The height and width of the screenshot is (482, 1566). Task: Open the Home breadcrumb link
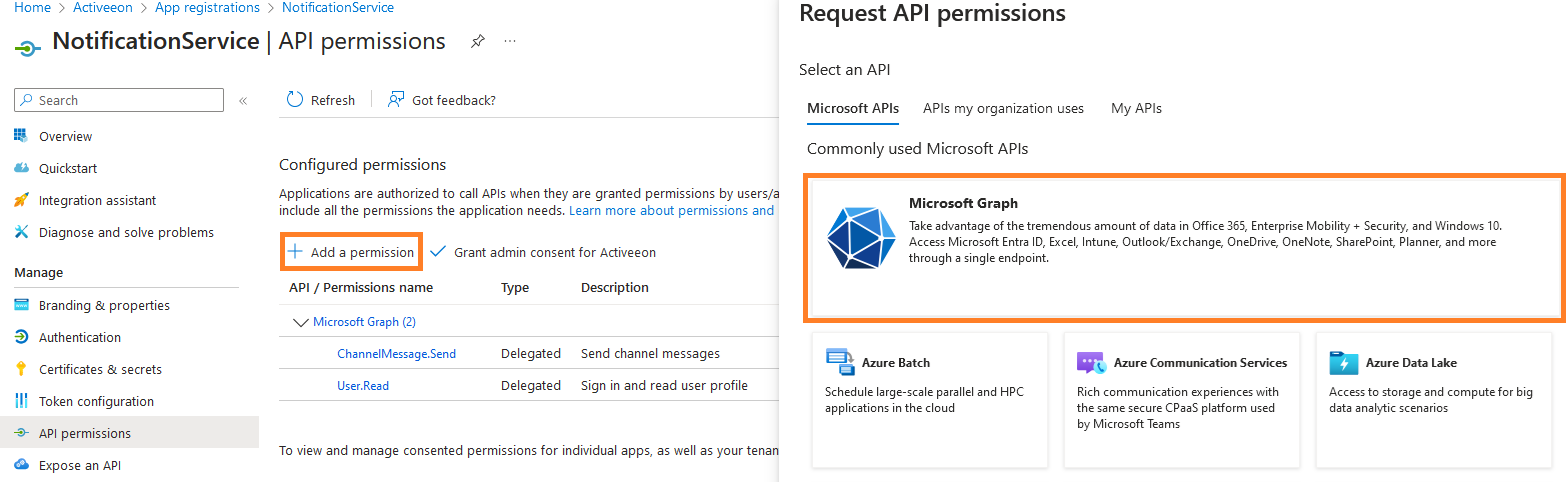[32, 7]
